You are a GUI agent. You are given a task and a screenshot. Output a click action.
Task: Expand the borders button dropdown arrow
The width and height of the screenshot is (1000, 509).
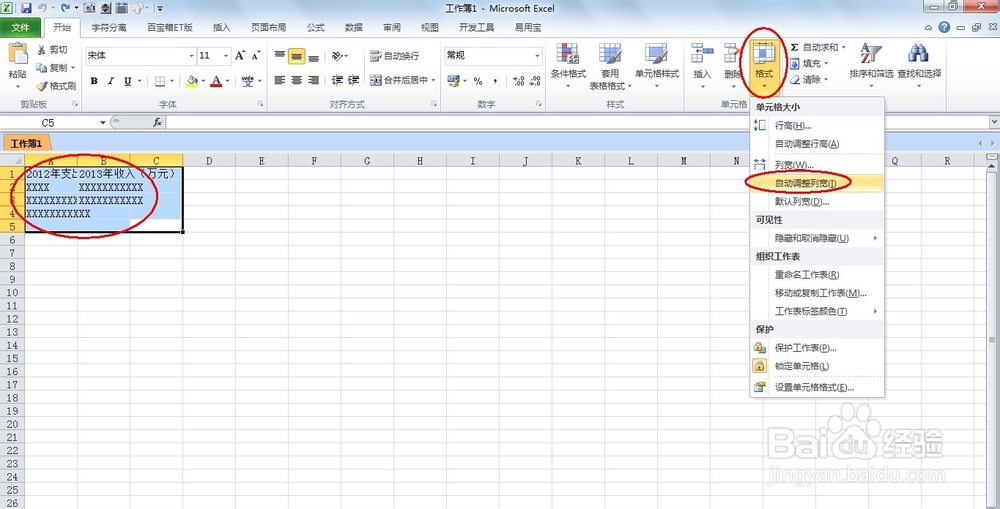point(172,81)
